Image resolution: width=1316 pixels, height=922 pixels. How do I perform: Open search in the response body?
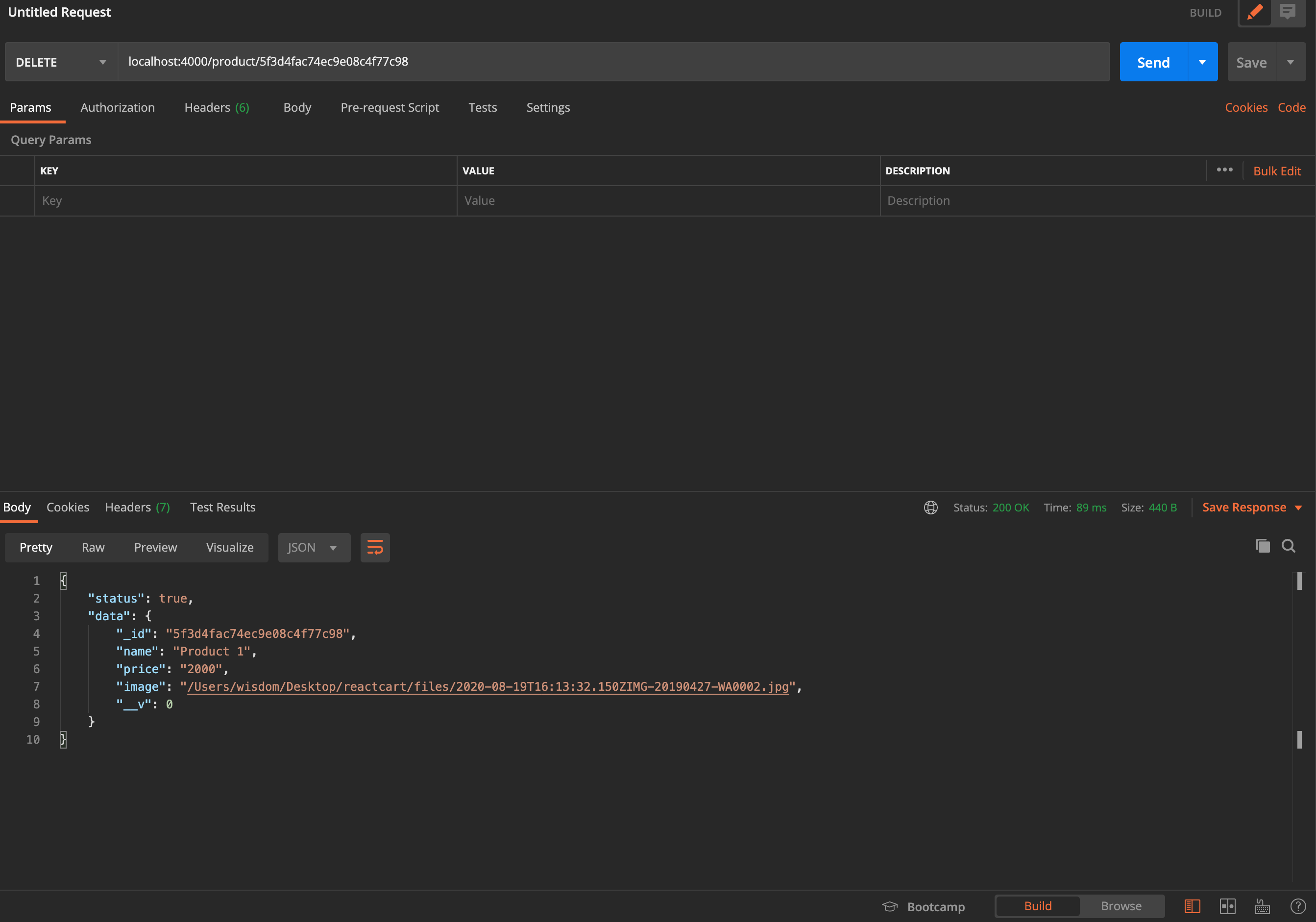point(1289,546)
